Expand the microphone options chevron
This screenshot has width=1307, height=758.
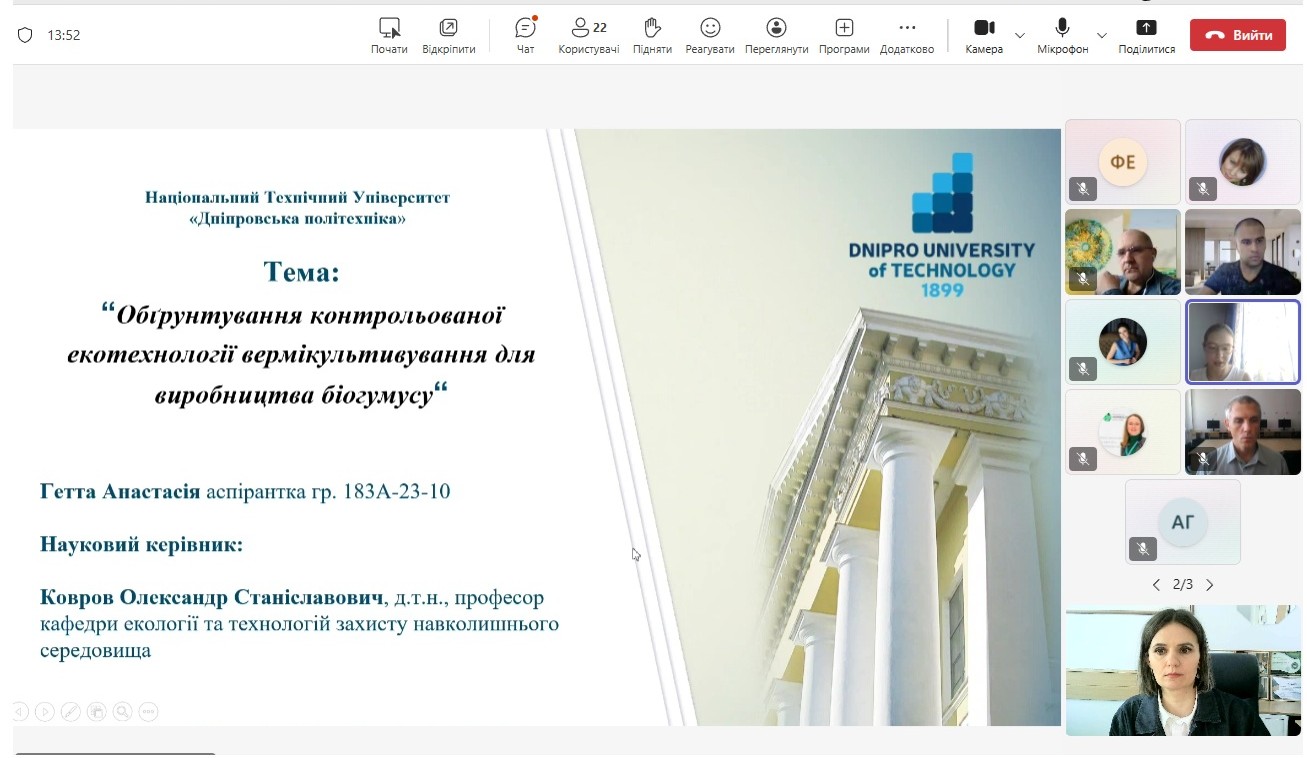pos(1102,35)
